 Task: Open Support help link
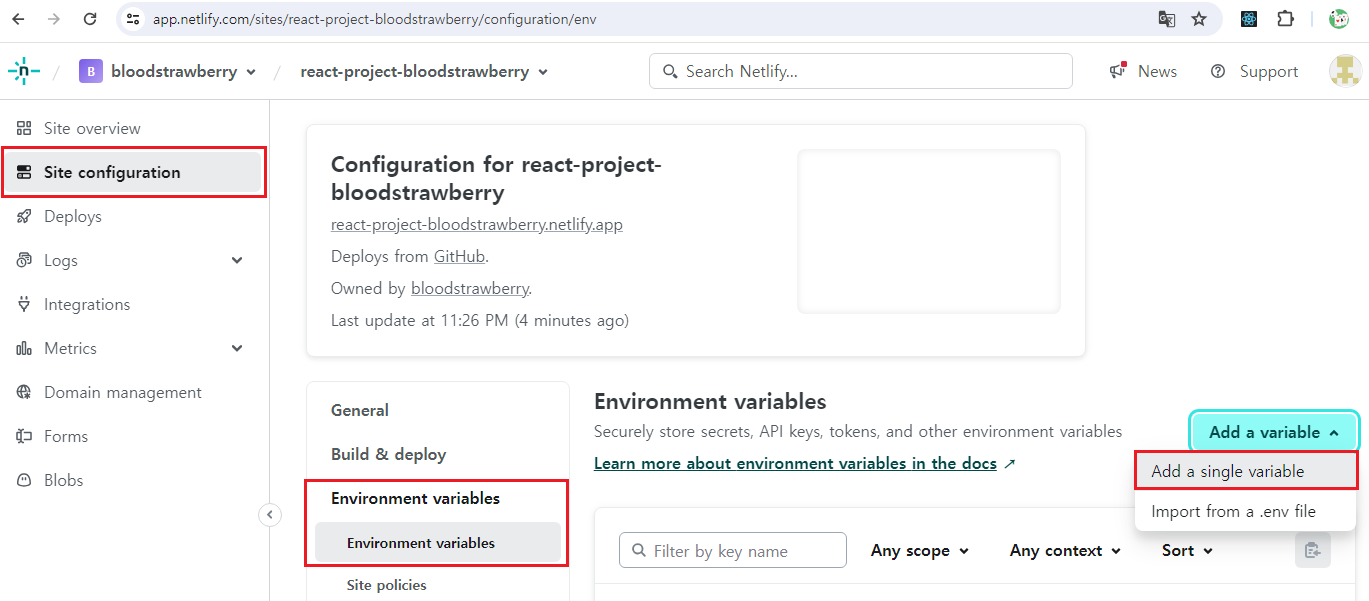pyautogui.click(x=1254, y=71)
